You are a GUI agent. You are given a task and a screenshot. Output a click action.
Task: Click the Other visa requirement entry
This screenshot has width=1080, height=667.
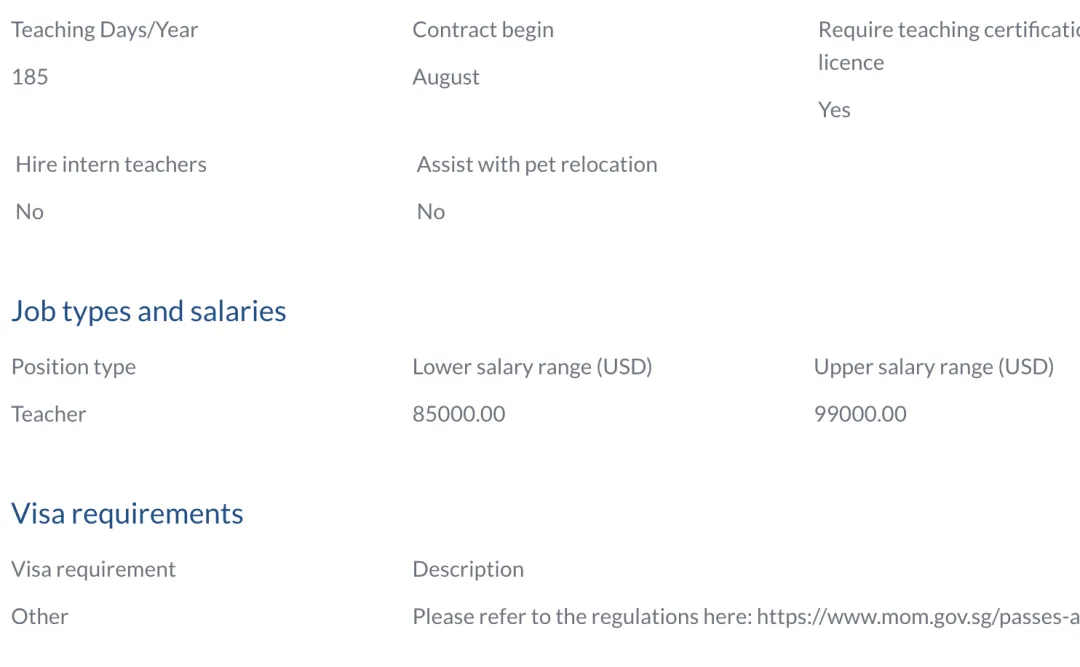pyautogui.click(x=40, y=617)
